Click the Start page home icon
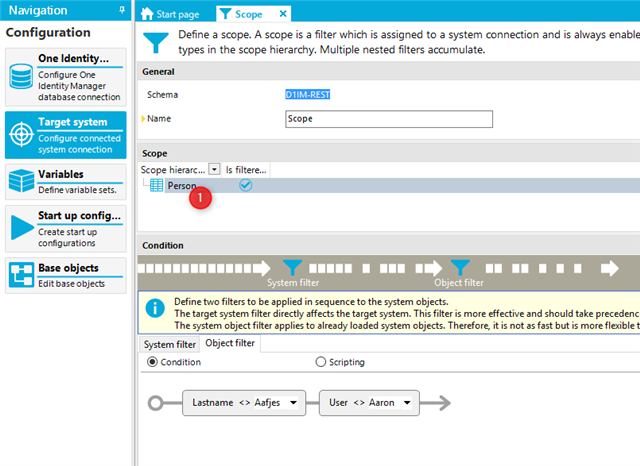The height and width of the screenshot is (466, 640). (x=147, y=14)
